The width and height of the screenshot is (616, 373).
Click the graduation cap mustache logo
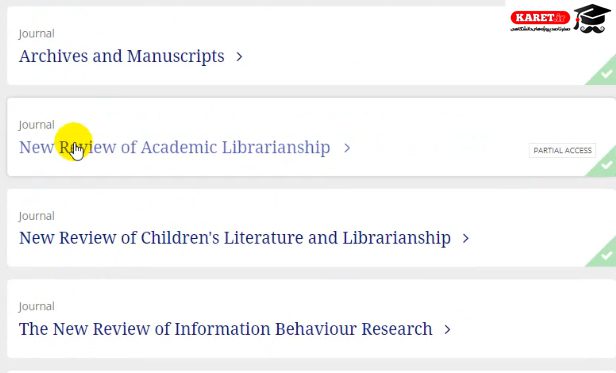pos(592,18)
